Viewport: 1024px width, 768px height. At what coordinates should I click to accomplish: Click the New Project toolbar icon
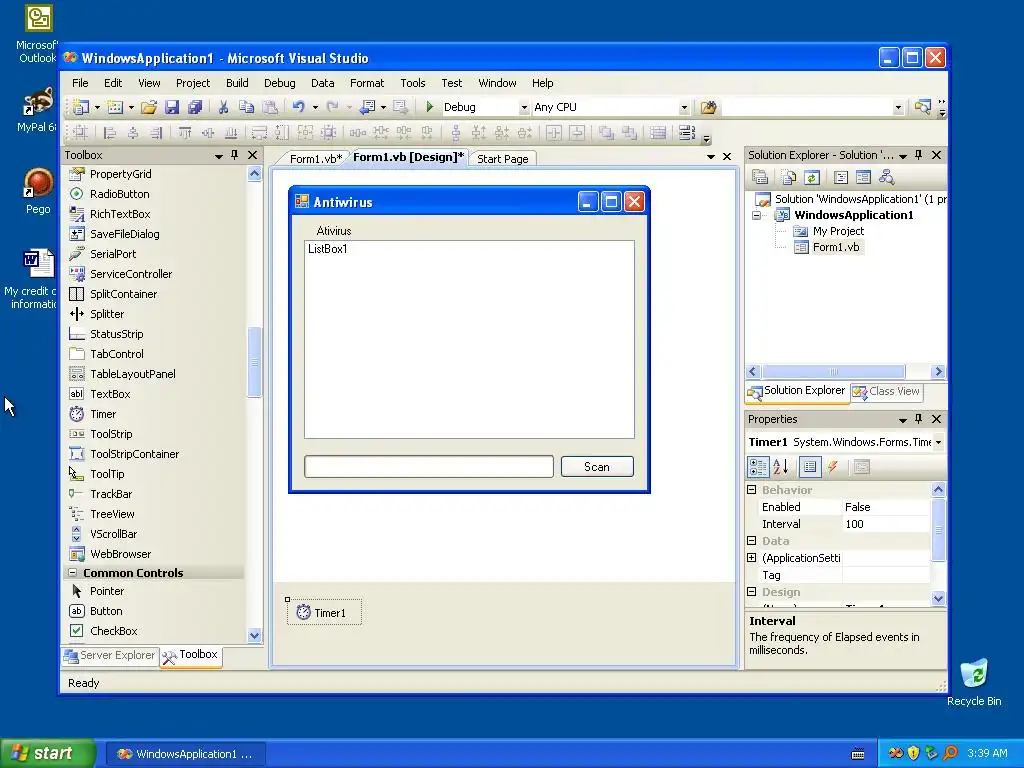[x=81, y=107]
